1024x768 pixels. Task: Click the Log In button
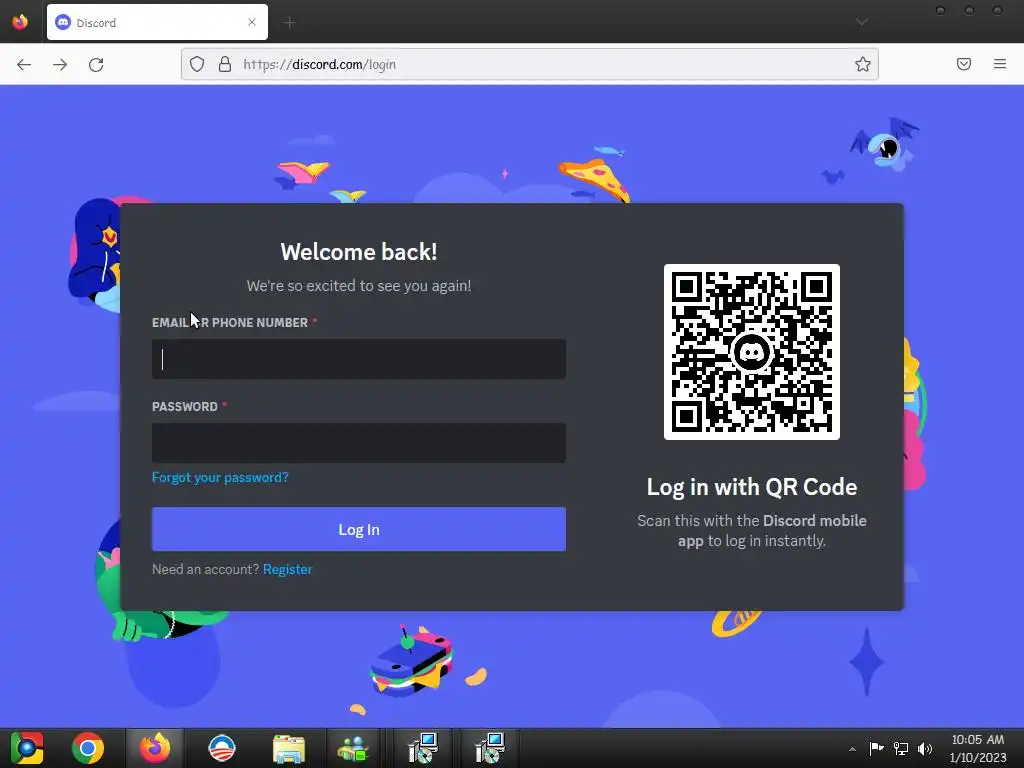tap(359, 529)
